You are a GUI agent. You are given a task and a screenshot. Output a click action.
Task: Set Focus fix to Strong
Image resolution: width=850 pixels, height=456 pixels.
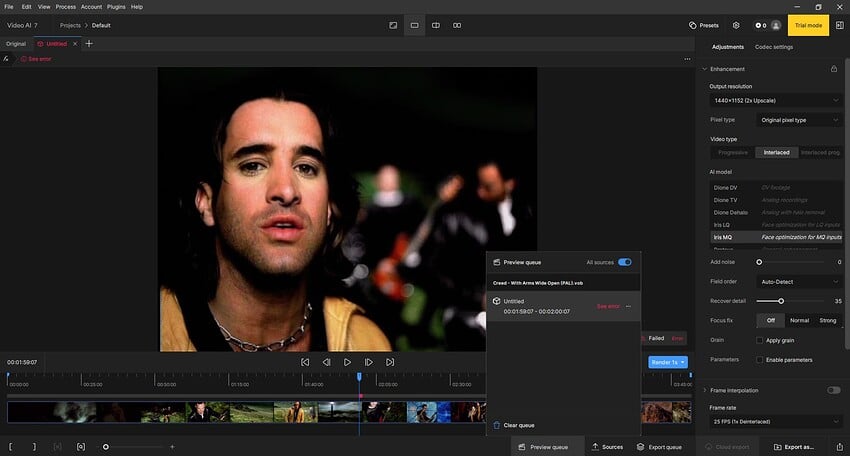pos(828,320)
